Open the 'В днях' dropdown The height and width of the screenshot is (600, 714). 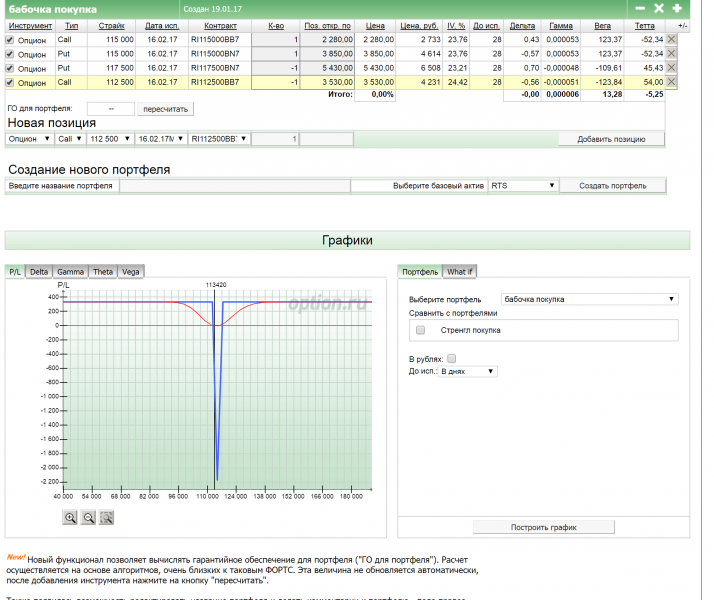[467, 371]
